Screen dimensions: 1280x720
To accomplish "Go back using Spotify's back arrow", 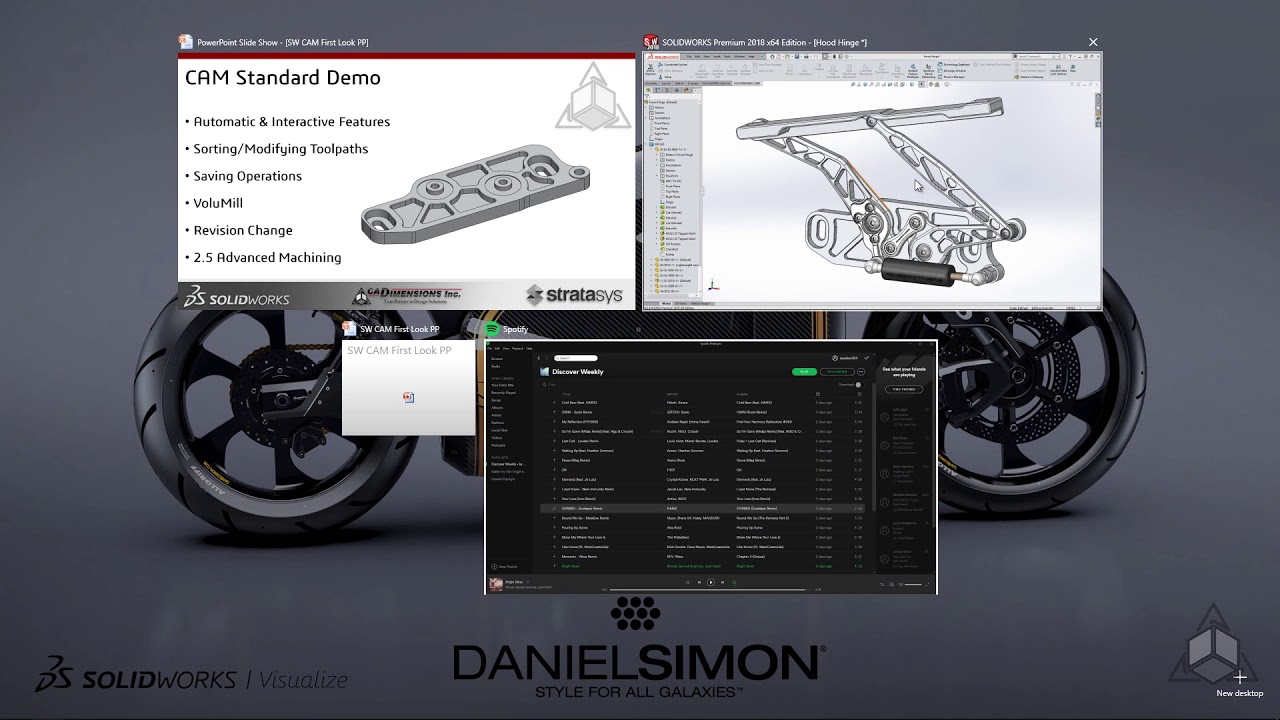I will tap(539, 358).
